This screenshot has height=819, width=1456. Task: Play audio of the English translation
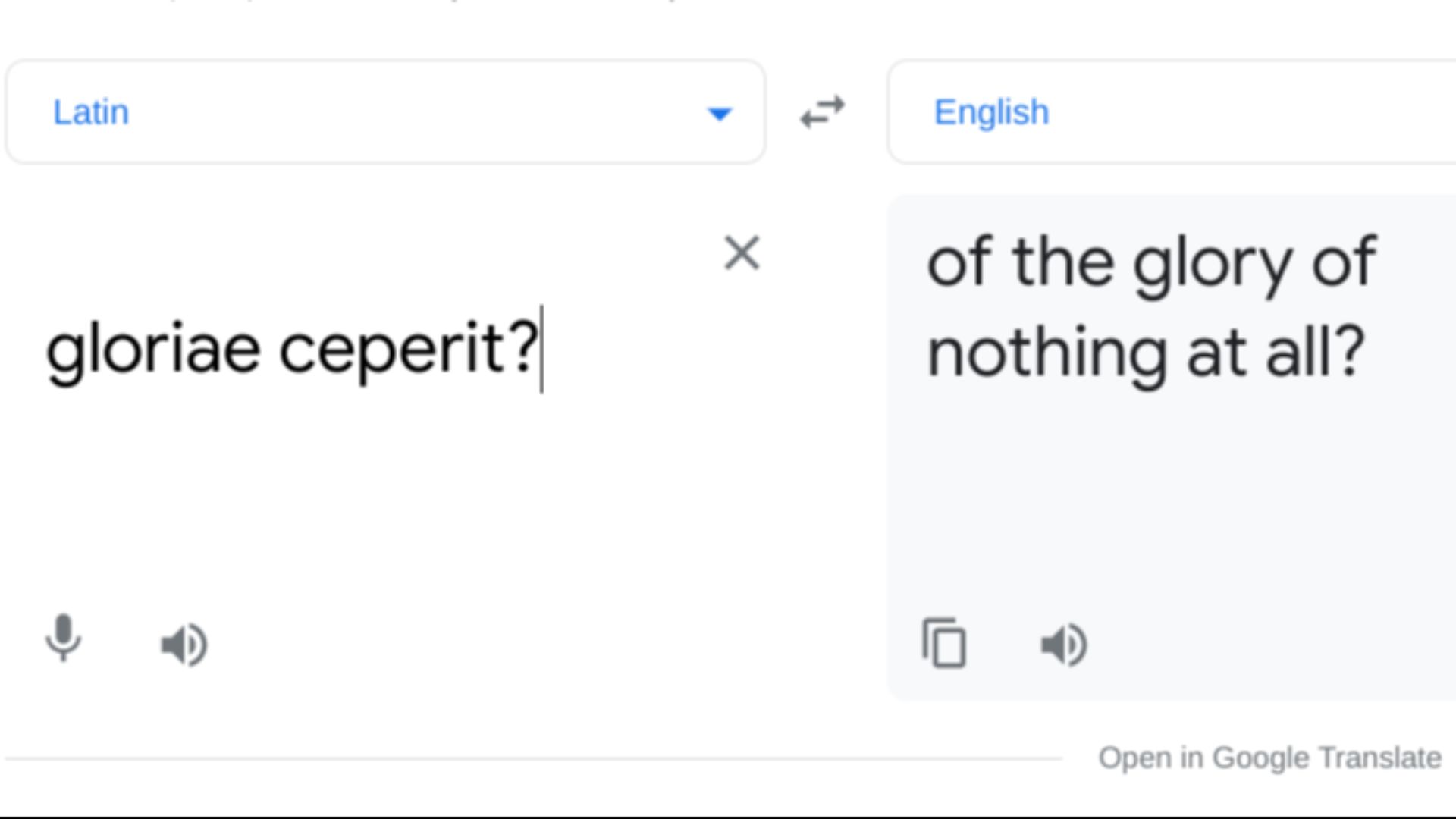point(1062,643)
